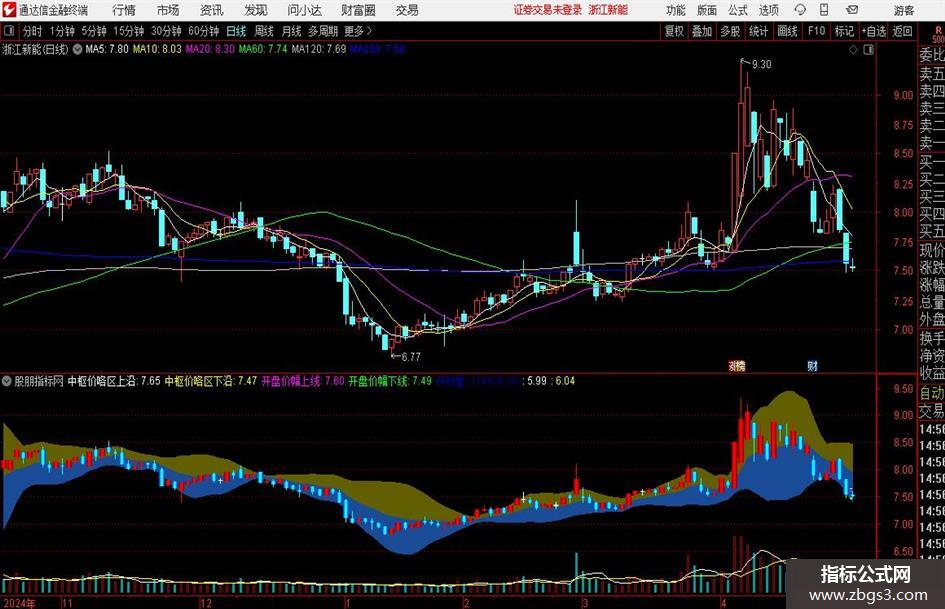Click the 开盘价幅下线: 7.49 label
The height and width of the screenshot is (609, 945).
click(390, 381)
